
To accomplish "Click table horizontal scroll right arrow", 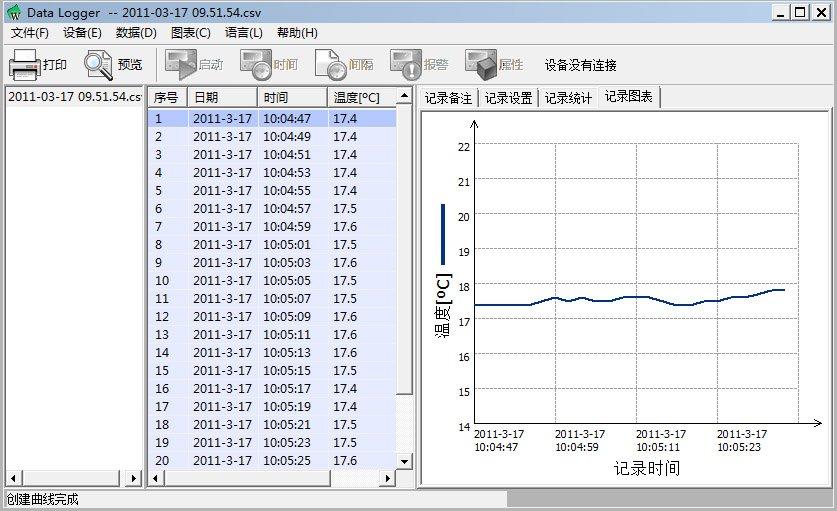I will click(388, 478).
